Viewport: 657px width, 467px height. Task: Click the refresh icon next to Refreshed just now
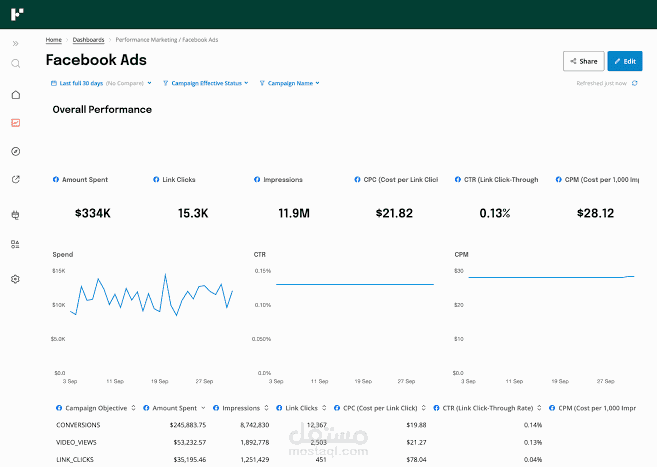tap(635, 83)
